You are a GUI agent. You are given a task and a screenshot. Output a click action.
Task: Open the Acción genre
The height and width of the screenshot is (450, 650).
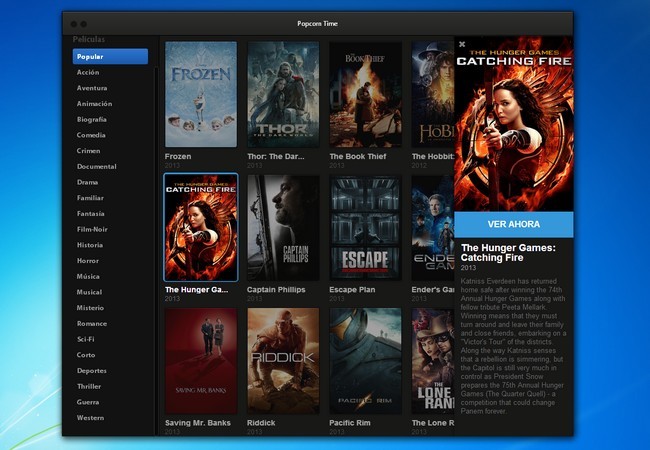[88, 72]
